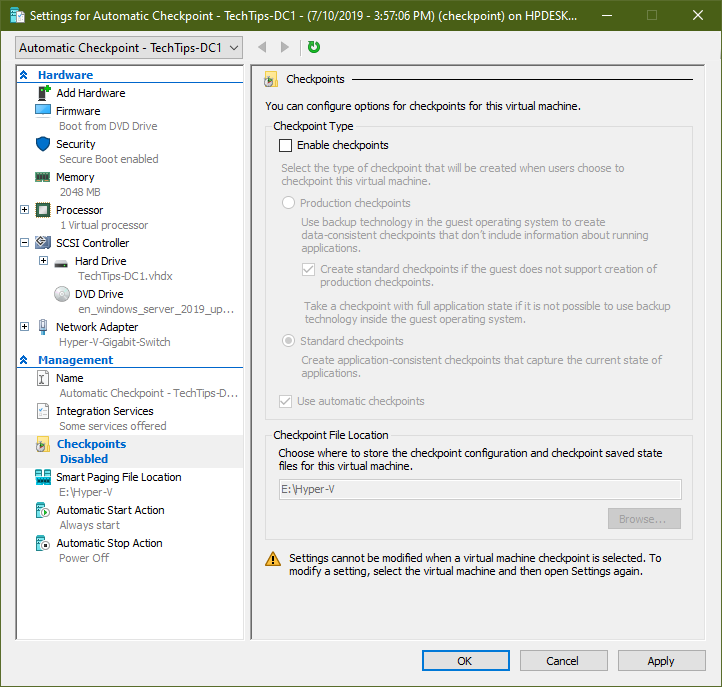Image resolution: width=722 pixels, height=687 pixels.
Task: Click the Processor icon
Action: (x=43, y=210)
